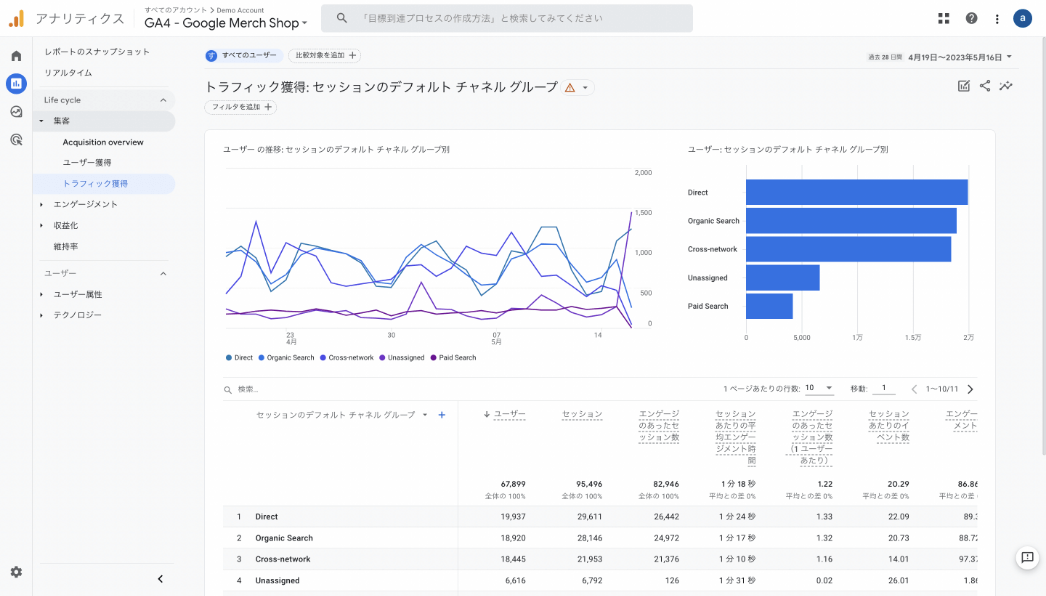This screenshot has width=1046, height=596.
Task: Expand the ユーザー属性 group
Action: [x=41, y=294]
